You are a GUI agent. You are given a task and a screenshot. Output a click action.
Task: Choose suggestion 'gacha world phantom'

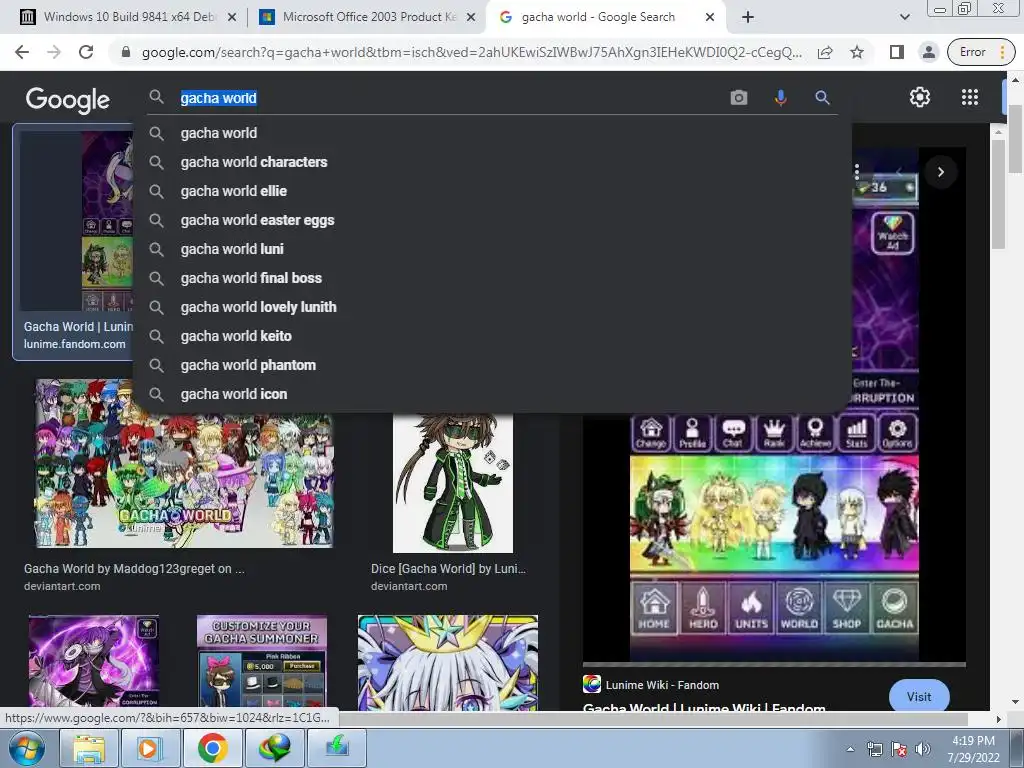(492, 365)
